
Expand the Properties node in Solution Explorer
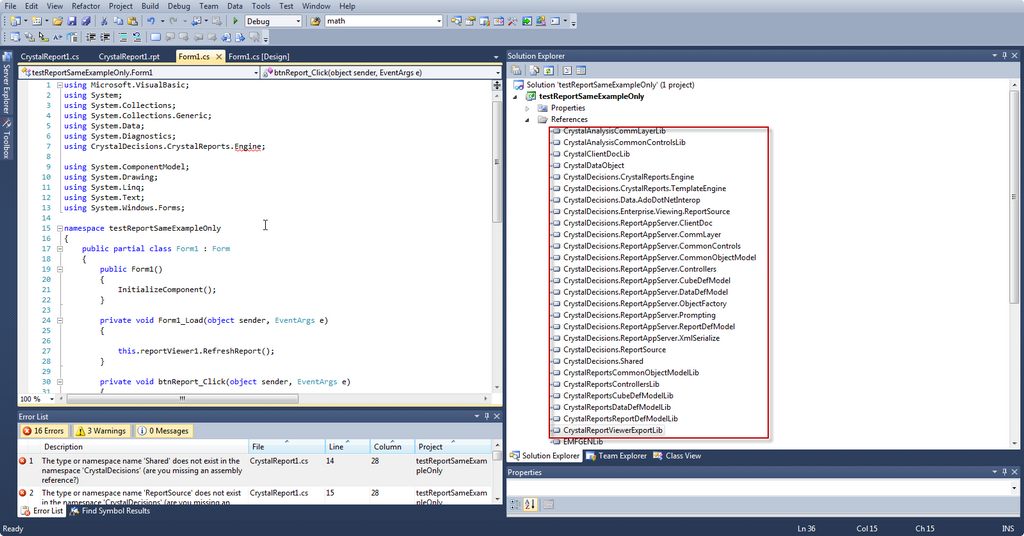(528, 108)
